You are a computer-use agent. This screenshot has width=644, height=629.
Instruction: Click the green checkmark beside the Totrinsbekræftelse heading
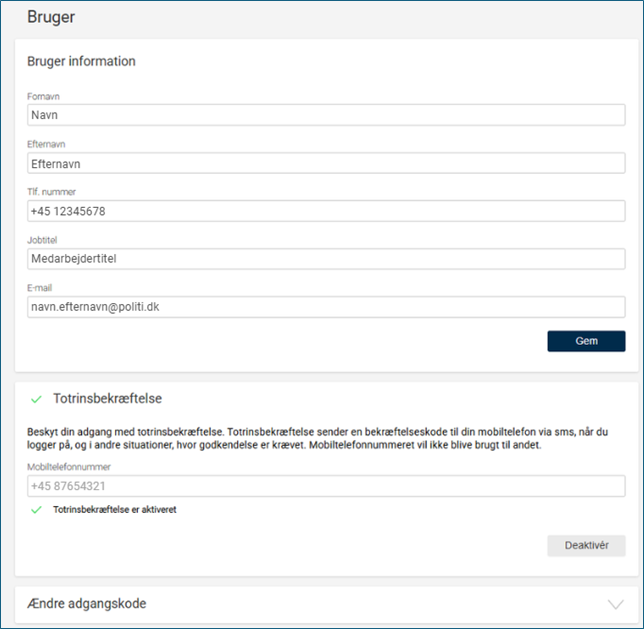(x=36, y=399)
